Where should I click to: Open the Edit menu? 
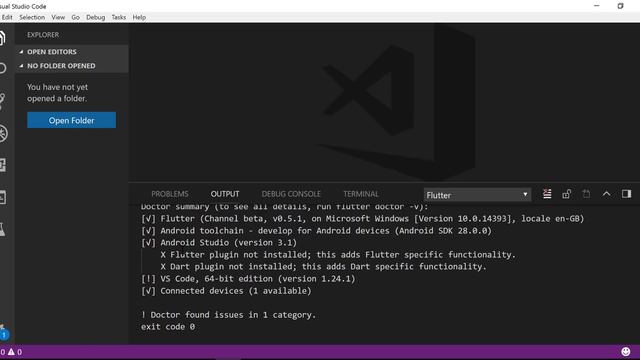pyautogui.click(x=7, y=17)
